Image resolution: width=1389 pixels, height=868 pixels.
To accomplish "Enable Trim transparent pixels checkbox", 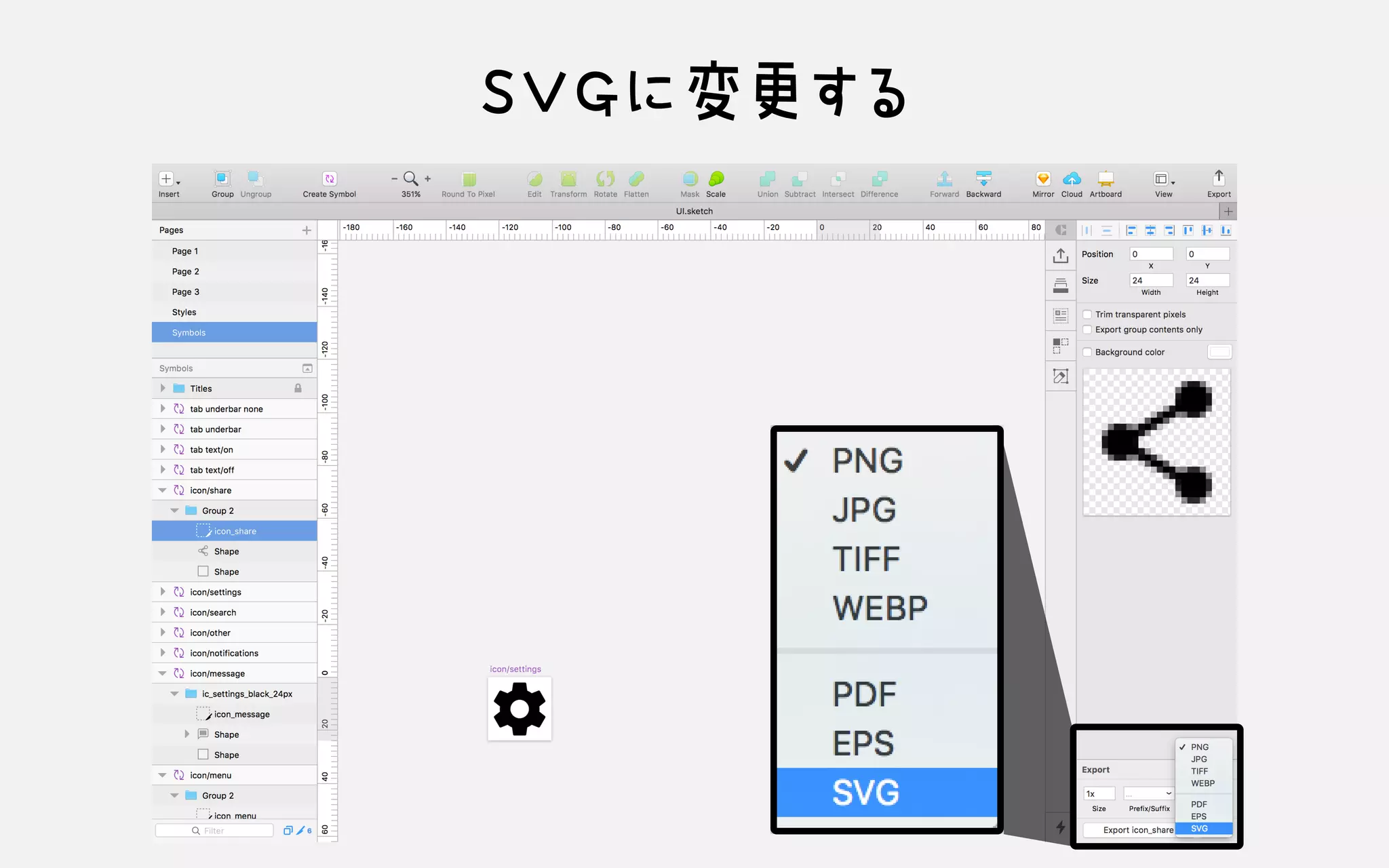I will coord(1087,314).
